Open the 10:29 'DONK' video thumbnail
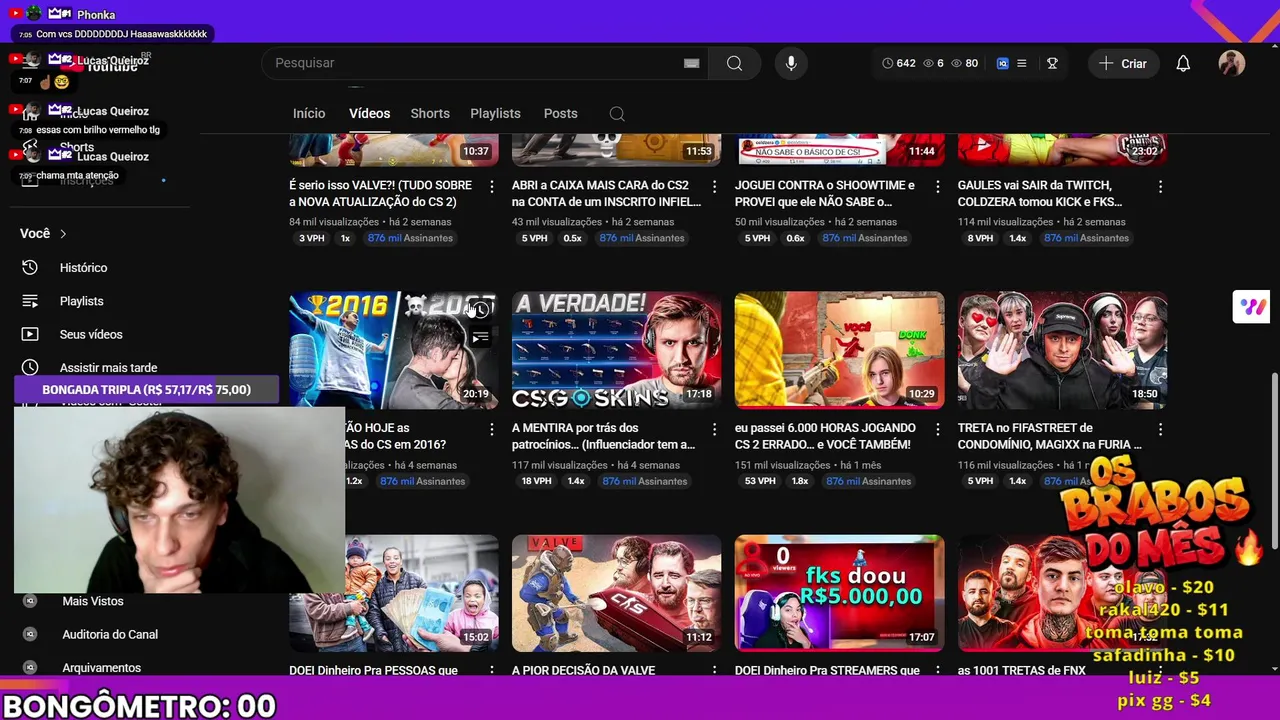 tap(839, 350)
